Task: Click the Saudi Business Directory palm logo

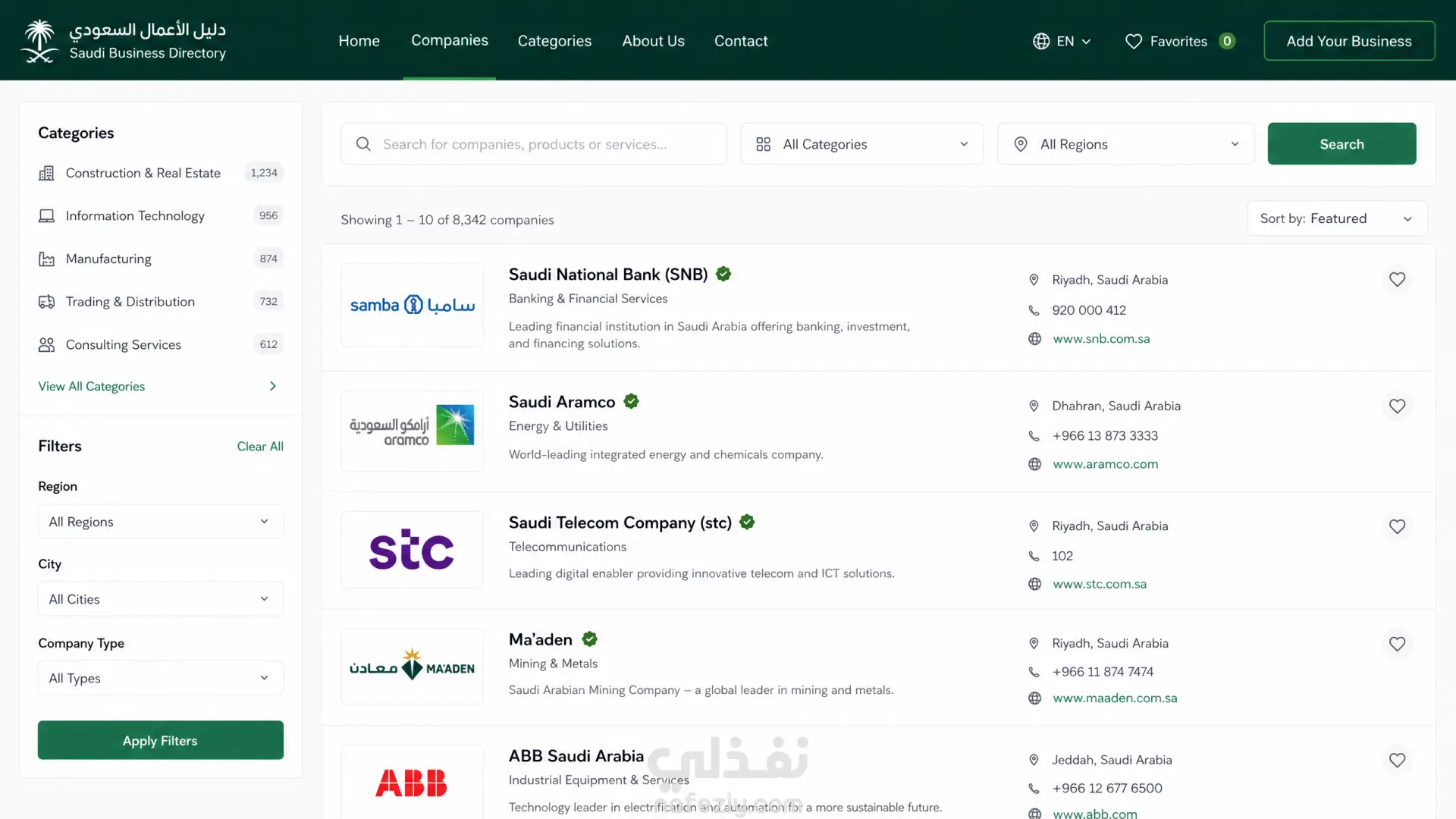Action: point(39,41)
